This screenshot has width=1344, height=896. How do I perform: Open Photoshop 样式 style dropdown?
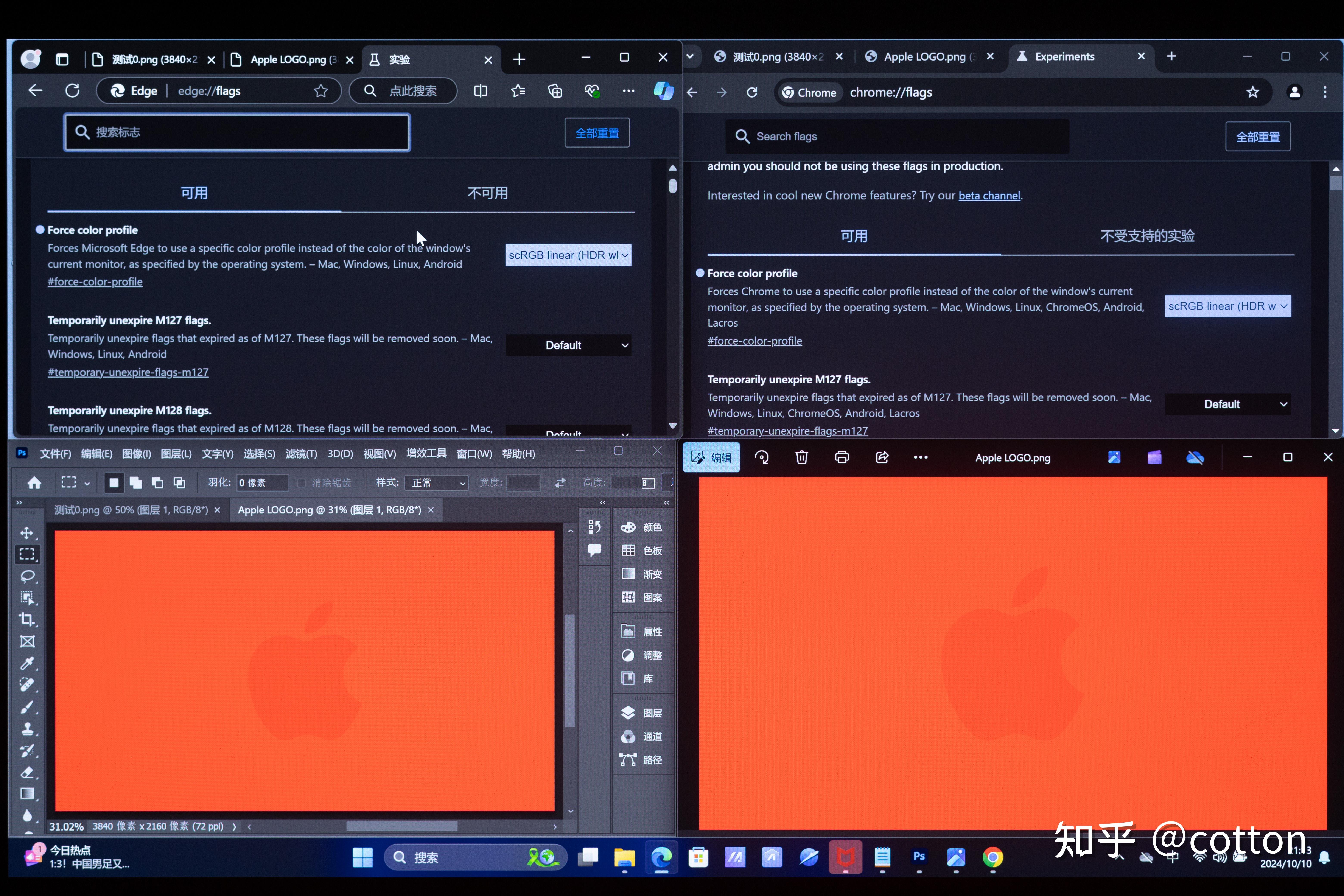point(437,483)
